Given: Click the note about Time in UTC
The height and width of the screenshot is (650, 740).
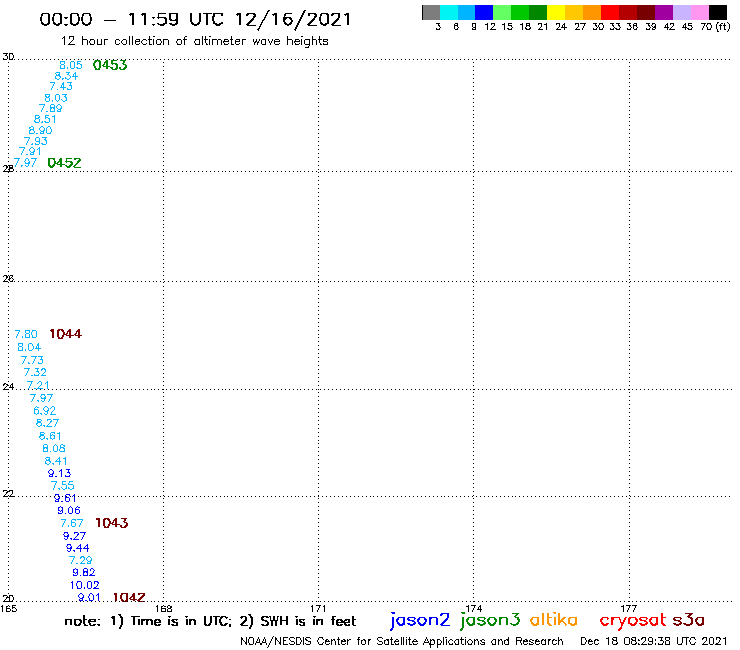Looking at the screenshot, I should pos(210,621).
